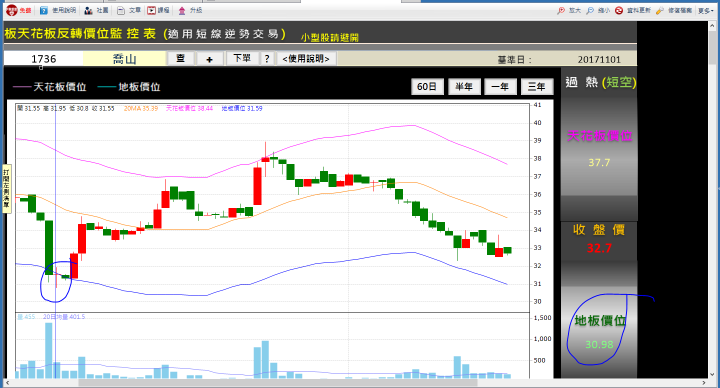The height and width of the screenshot is (388, 720).
Task: Click the floor price value 30.98
Action: click(599, 344)
